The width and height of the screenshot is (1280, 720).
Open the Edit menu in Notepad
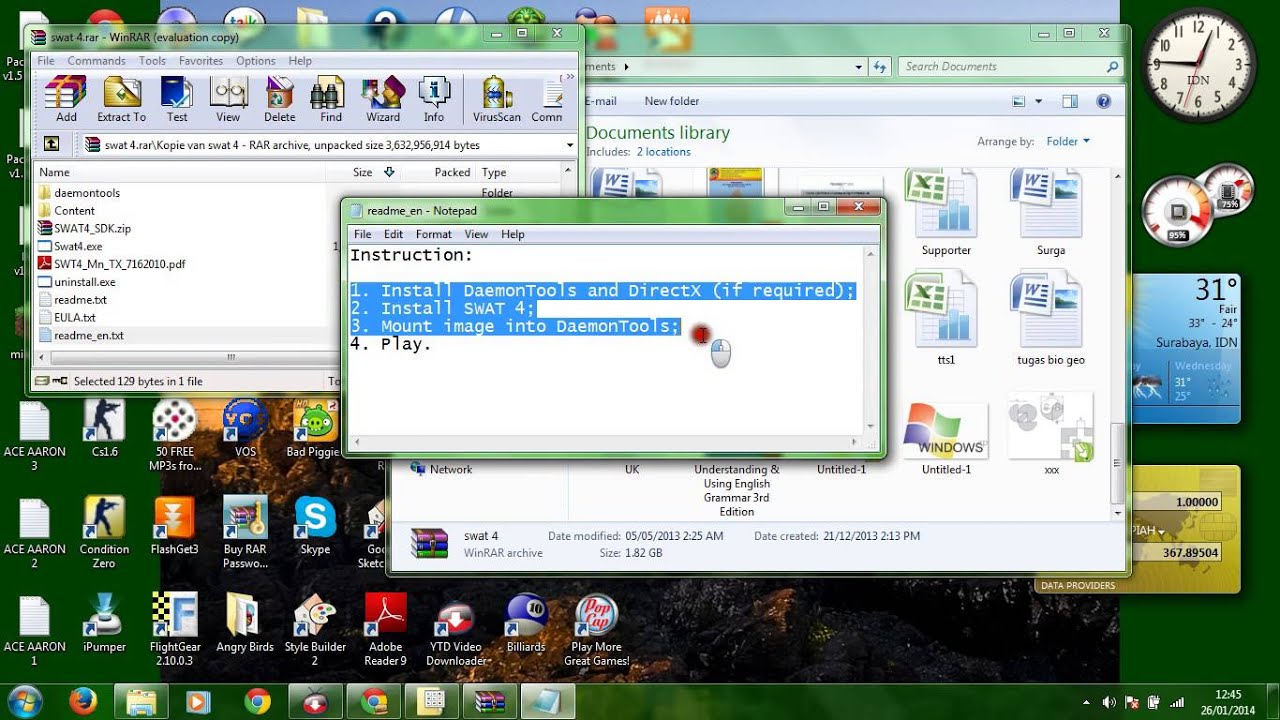tap(394, 234)
